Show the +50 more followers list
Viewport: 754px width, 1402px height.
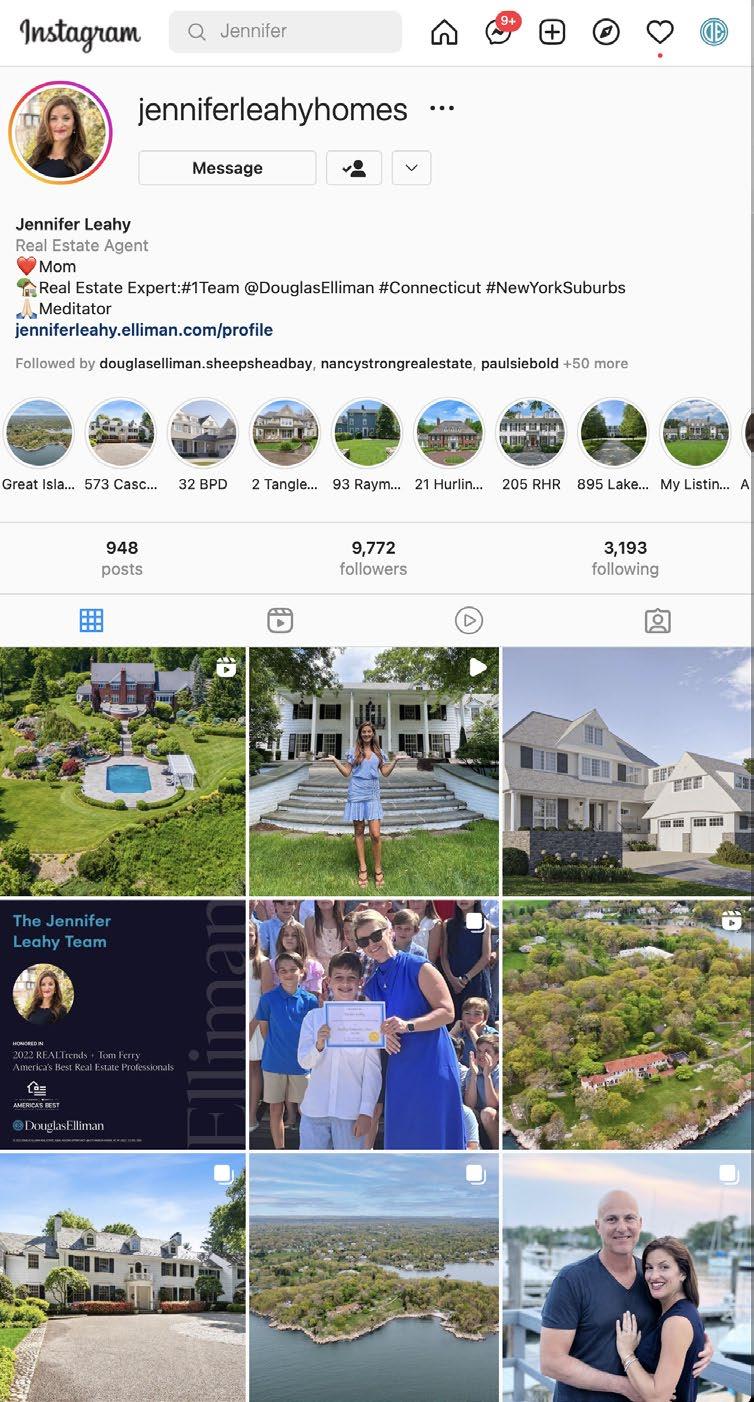[595, 363]
